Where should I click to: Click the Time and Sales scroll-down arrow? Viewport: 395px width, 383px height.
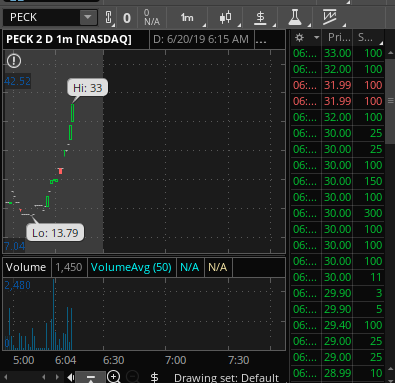click(390, 380)
